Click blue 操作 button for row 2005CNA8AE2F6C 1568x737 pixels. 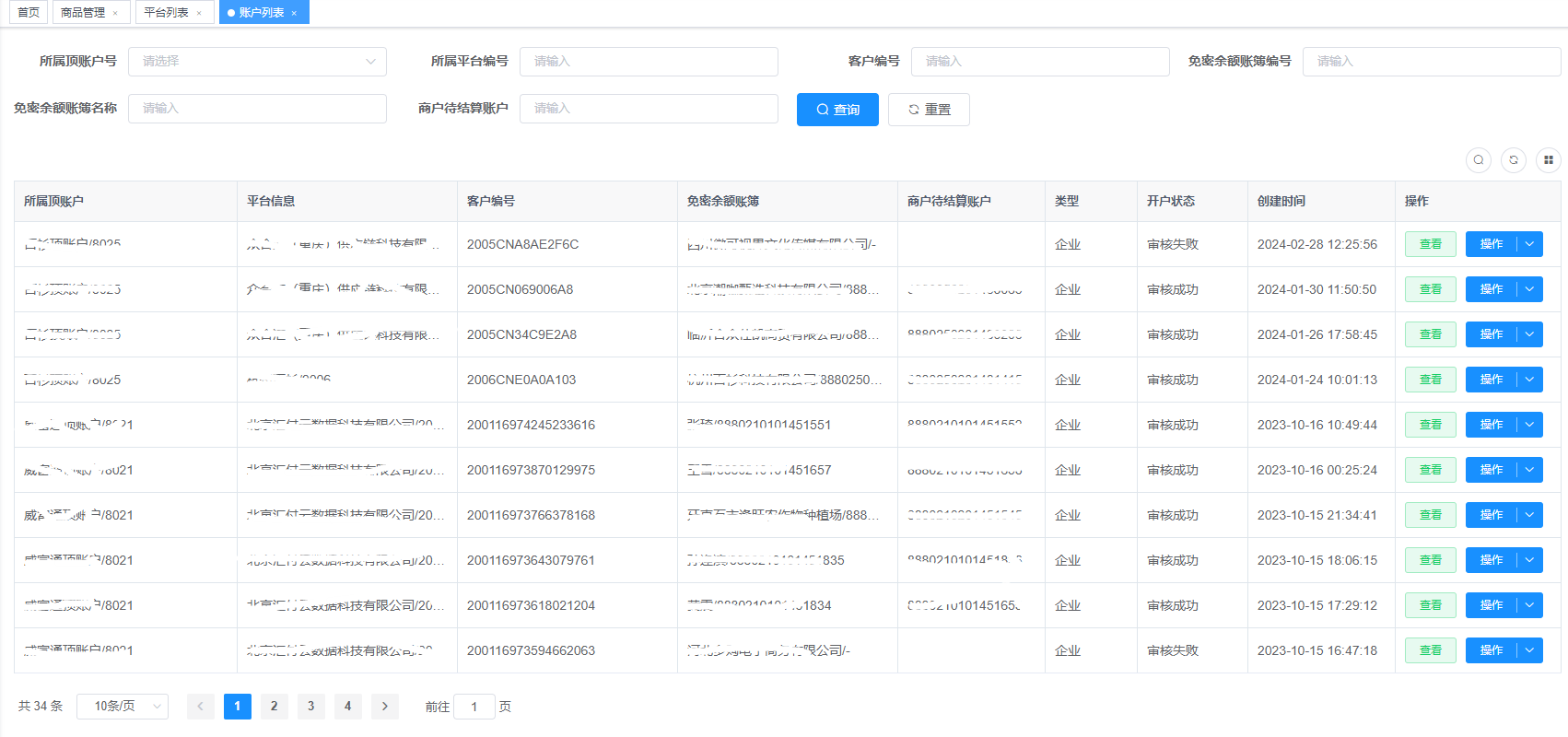point(1492,244)
